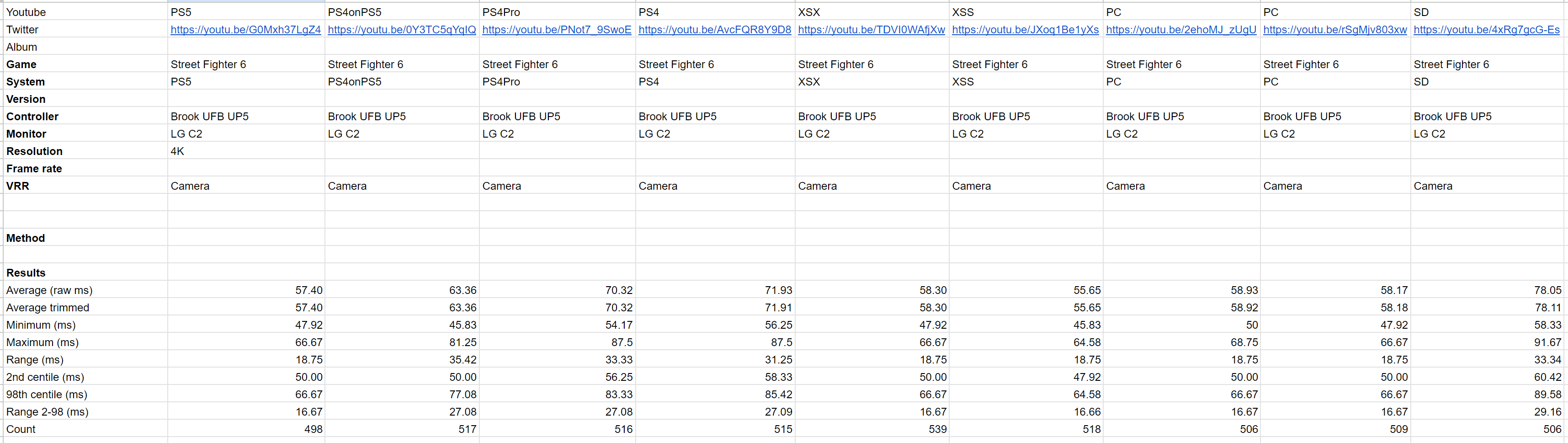Screen dimensions: 1568x443
Task: Select PS4 count value 515
Action: pyautogui.click(x=715, y=429)
